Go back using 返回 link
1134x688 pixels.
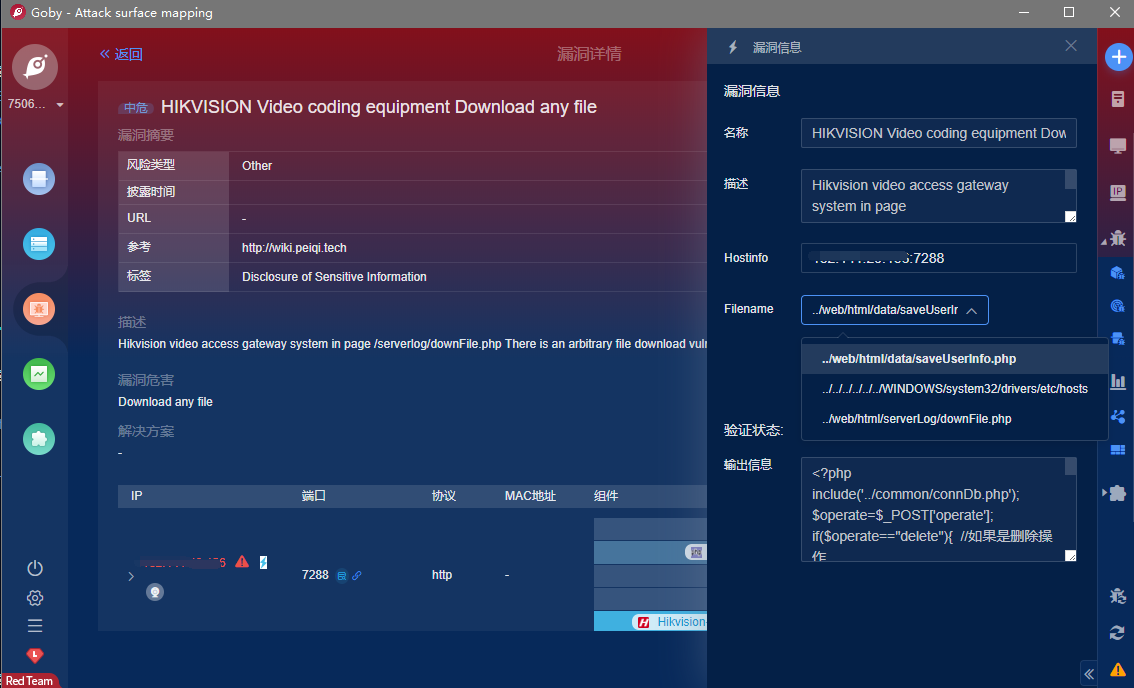121,54
